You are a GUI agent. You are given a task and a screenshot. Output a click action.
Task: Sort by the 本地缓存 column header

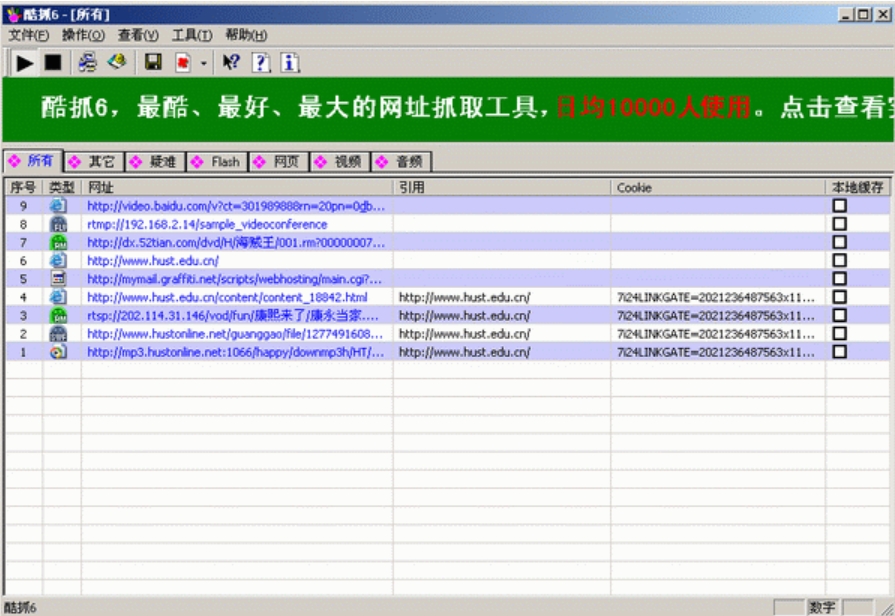[858, 187]
